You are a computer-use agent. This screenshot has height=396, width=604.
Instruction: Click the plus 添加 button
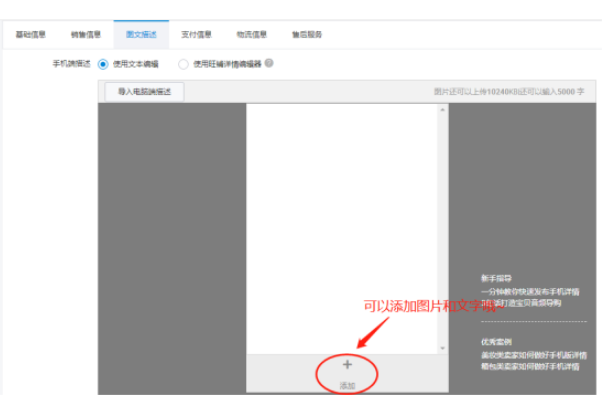(347, 374)
